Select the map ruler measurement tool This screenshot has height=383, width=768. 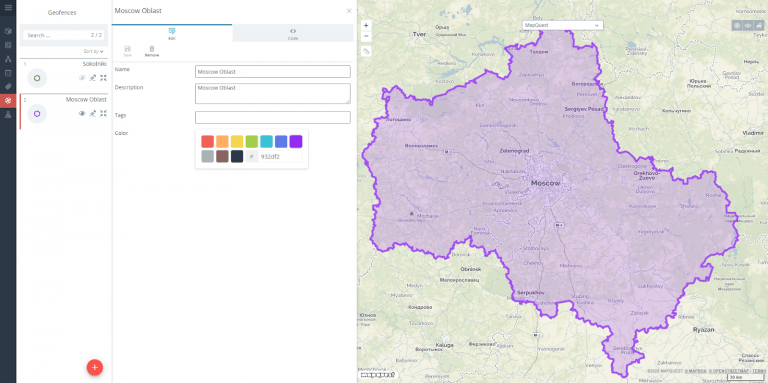coord(366,51)
